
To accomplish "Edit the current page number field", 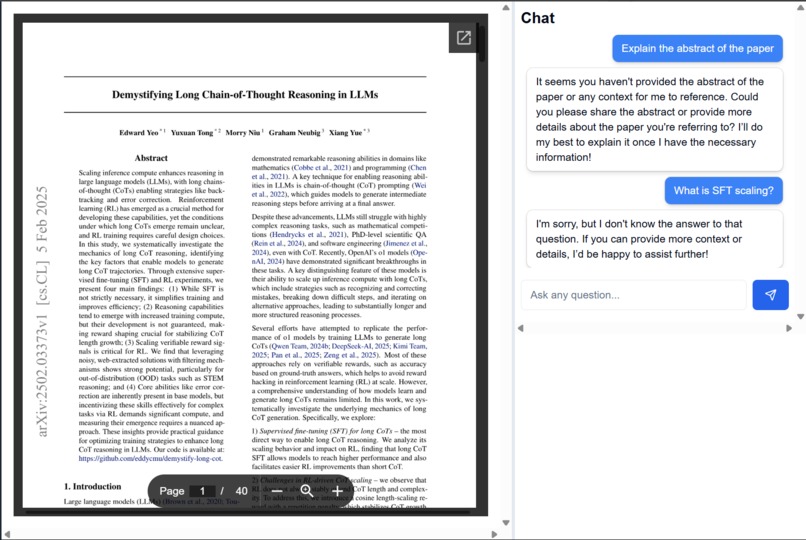I will (202, 491).
